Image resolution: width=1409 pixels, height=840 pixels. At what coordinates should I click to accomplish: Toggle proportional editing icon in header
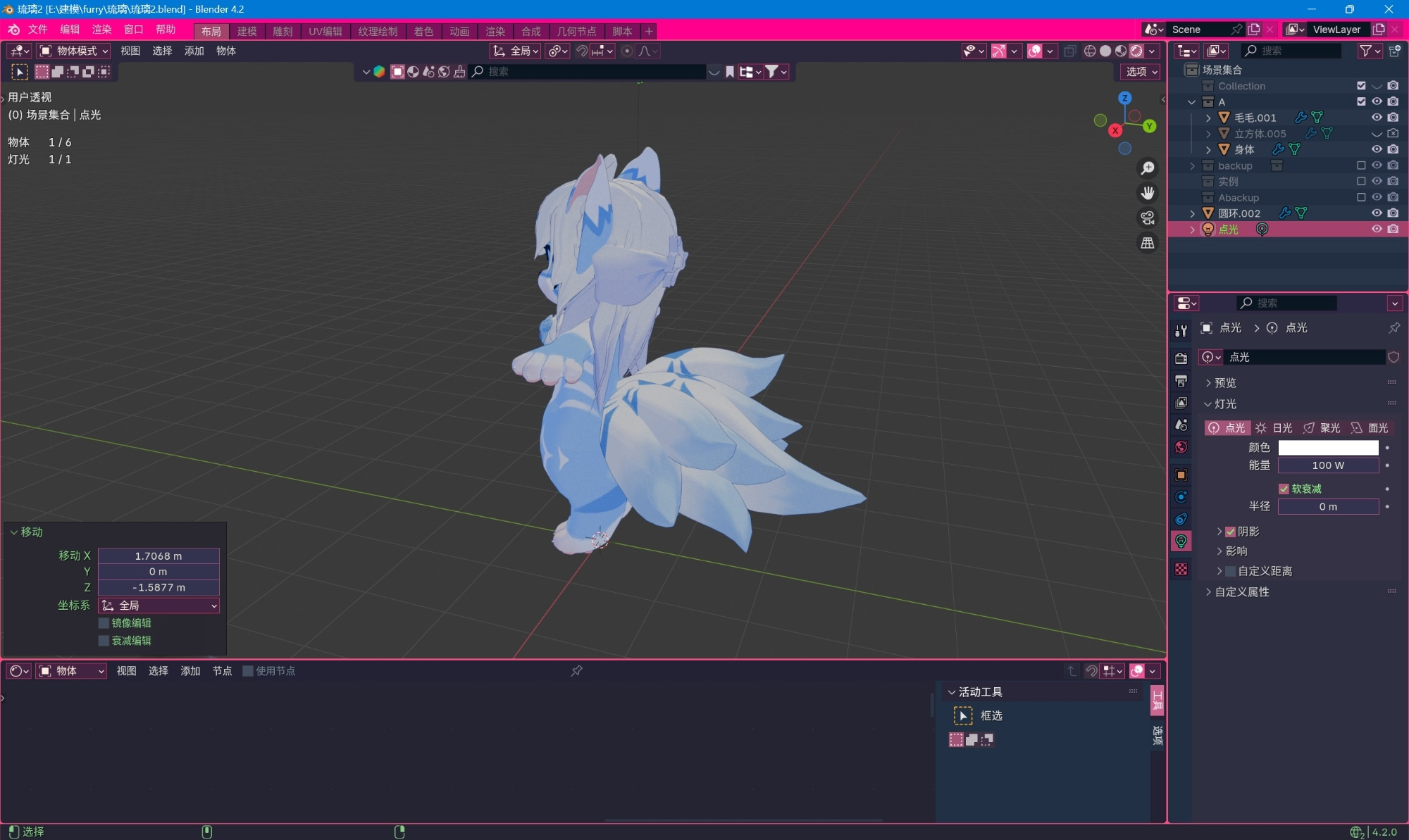click(627, 51)
